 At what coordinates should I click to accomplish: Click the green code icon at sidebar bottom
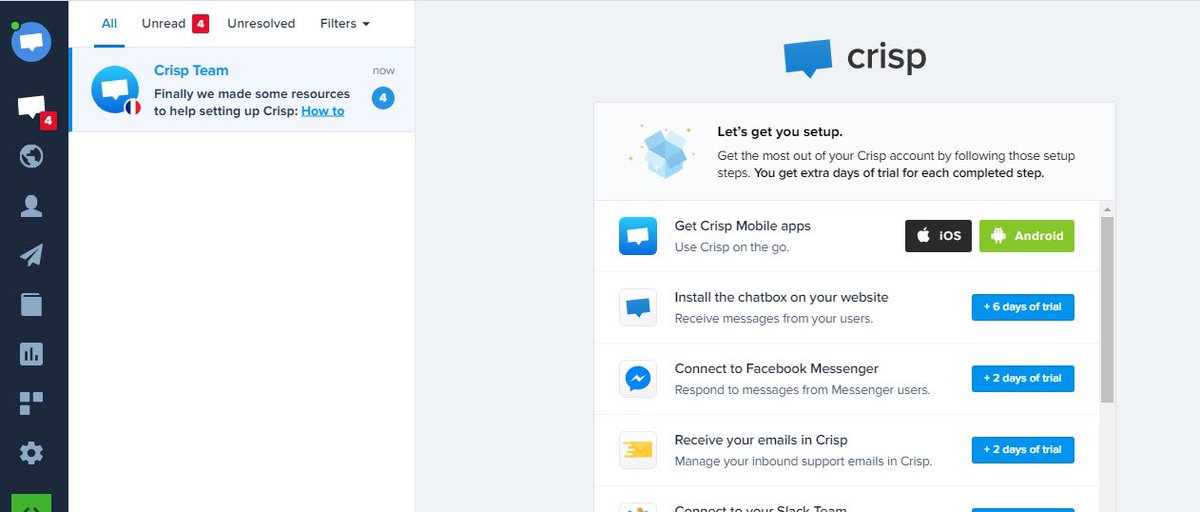tap(31, 503)
